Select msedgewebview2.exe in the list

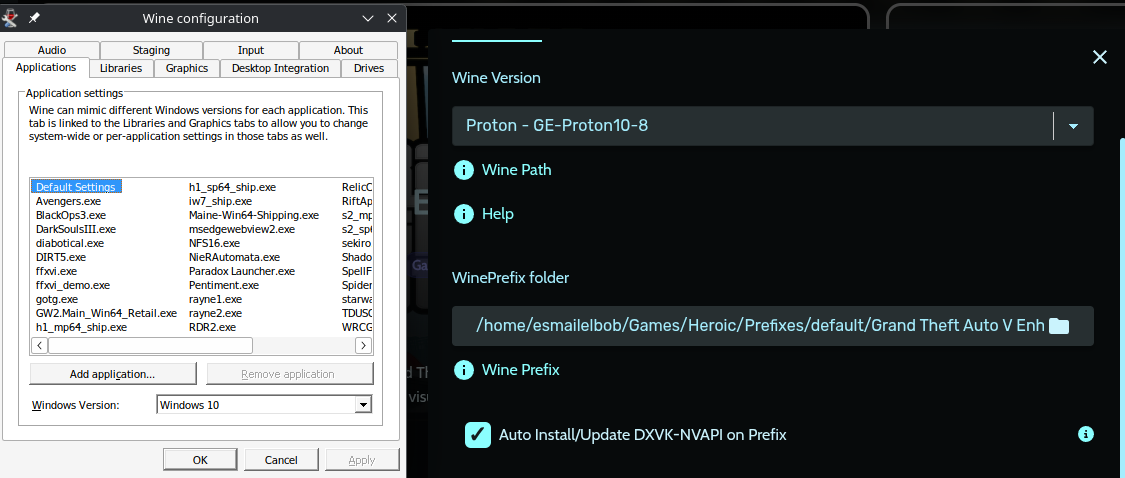242,229
